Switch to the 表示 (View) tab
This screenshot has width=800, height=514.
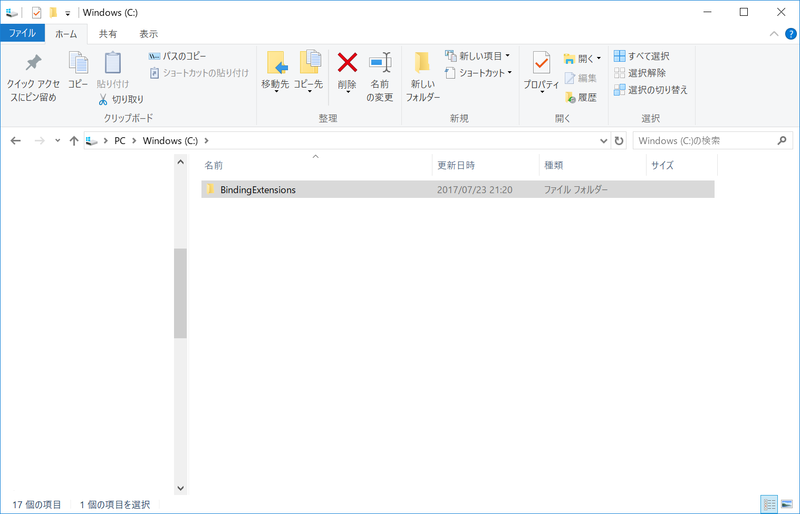pos(148,34)
